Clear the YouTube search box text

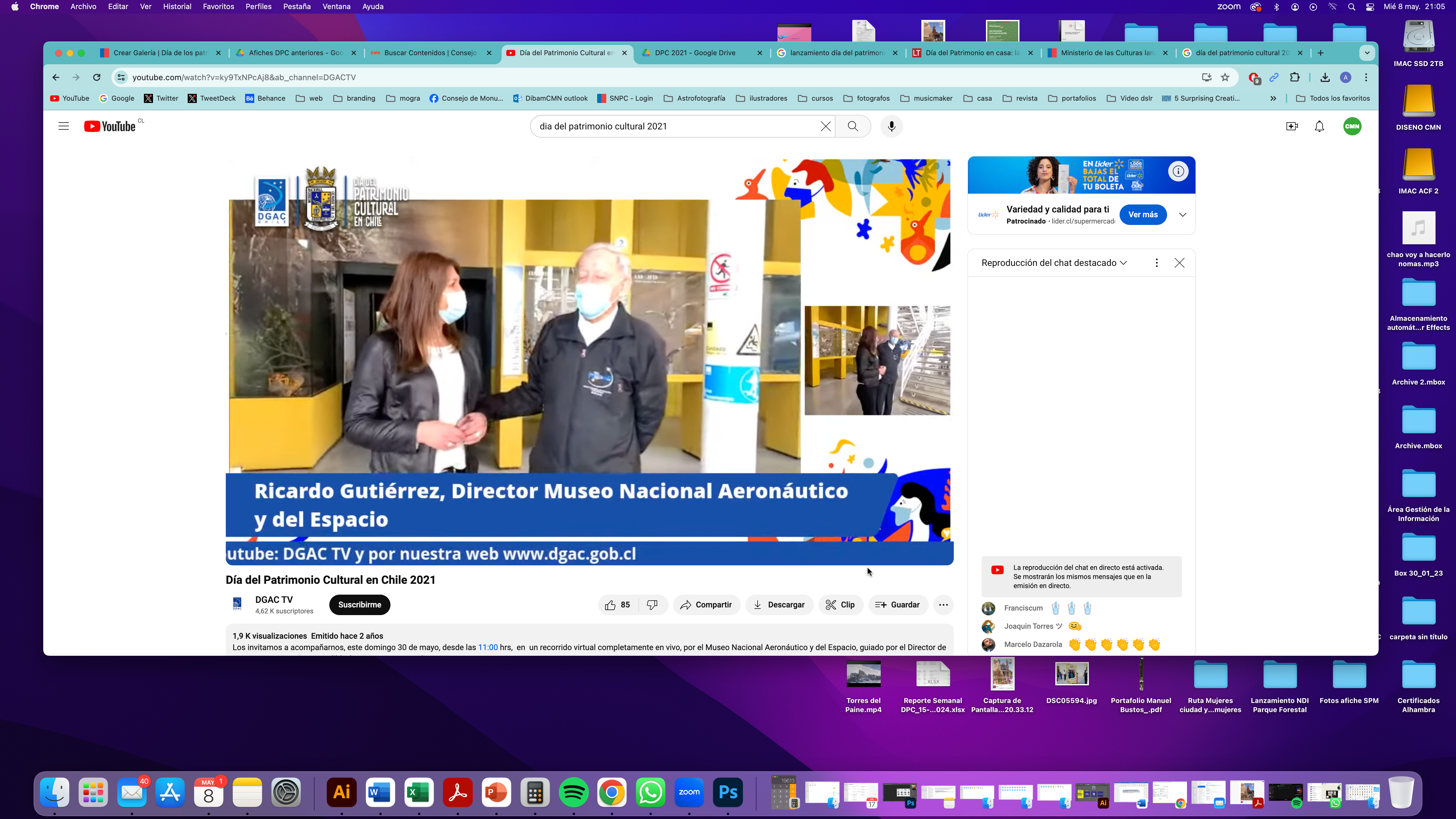pyautogui.click(x=825, y=126)
